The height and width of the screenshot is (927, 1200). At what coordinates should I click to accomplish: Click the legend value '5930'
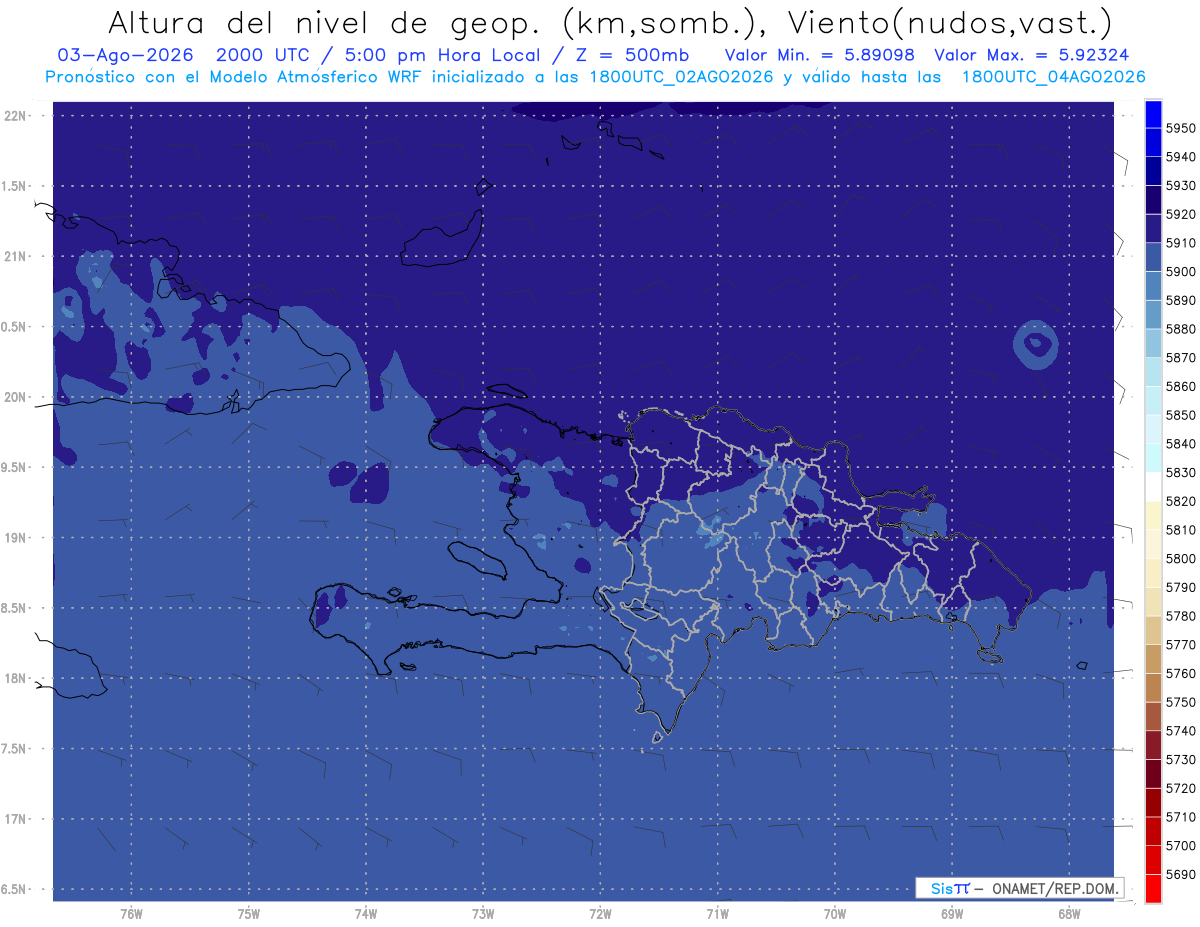click(1180, 186)
